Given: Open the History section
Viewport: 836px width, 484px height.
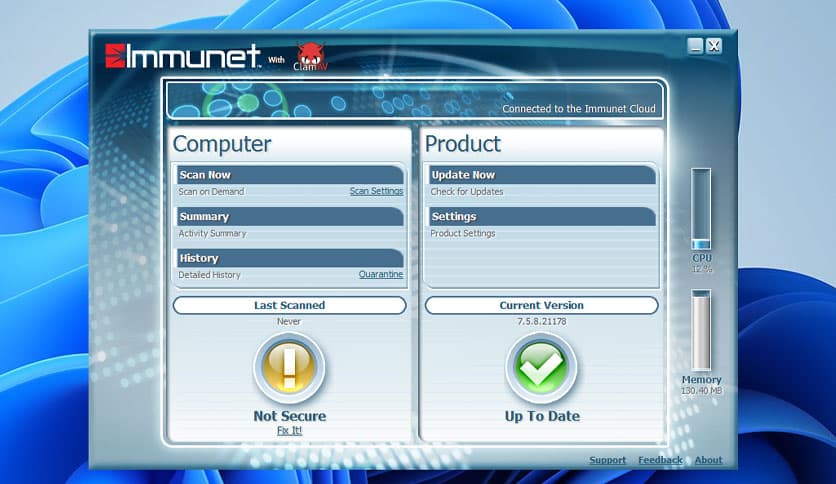Looking at the screenshot, I should tap(290, 258).
